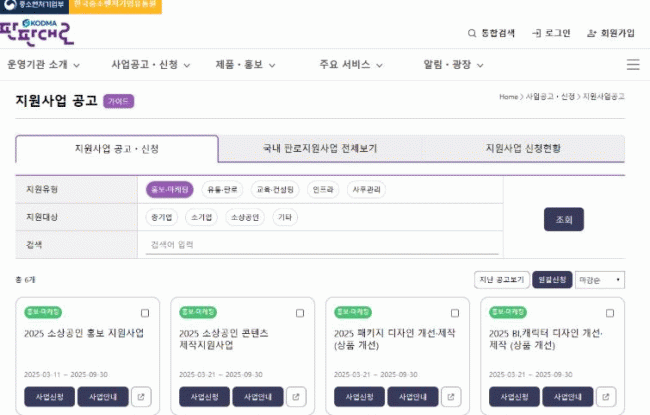Screen dimensions: 650x415
Task: Click the 검색어 입력 text field
Action: [x=320, y=244]
